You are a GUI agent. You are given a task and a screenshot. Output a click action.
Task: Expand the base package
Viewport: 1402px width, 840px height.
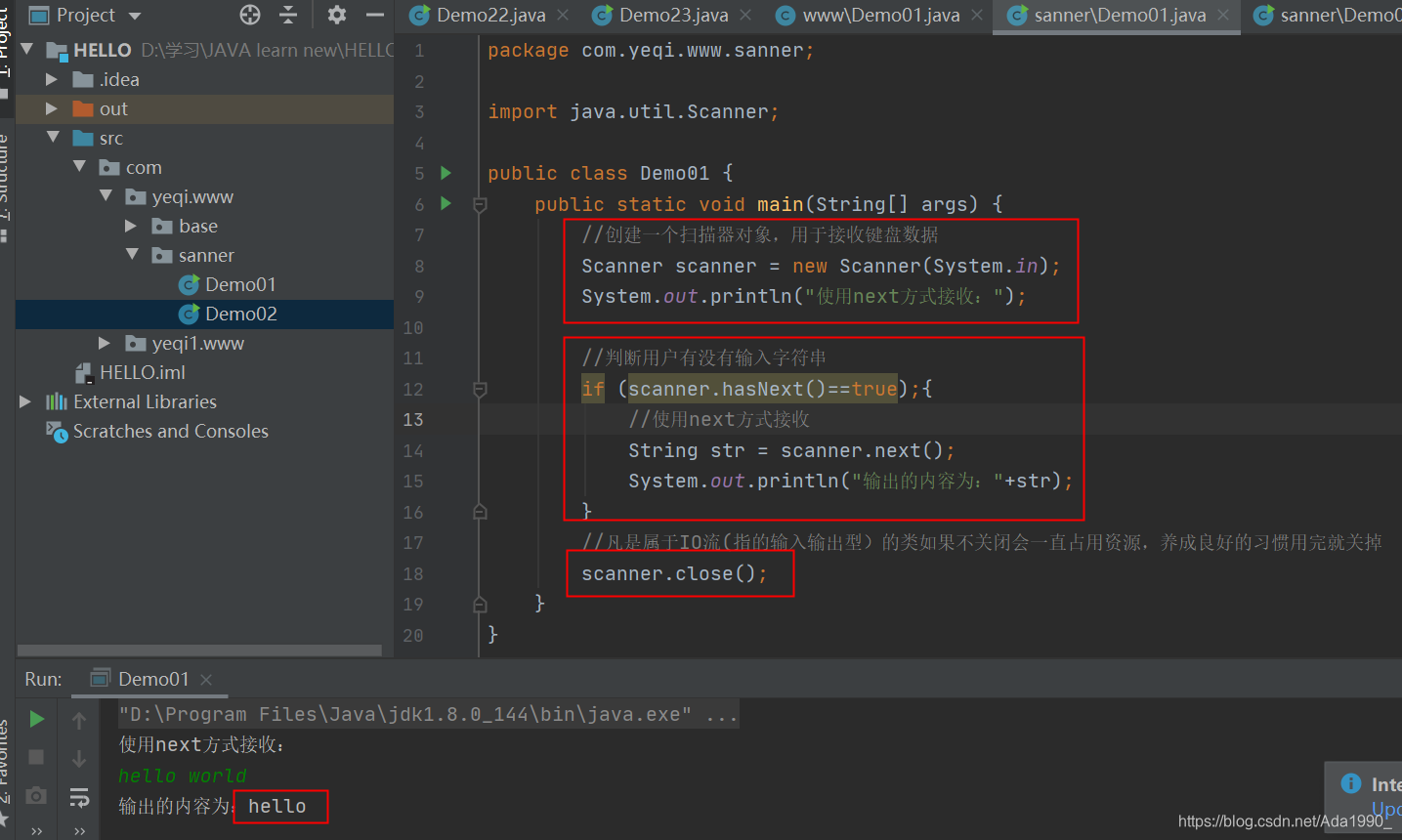tap(131, 226)
